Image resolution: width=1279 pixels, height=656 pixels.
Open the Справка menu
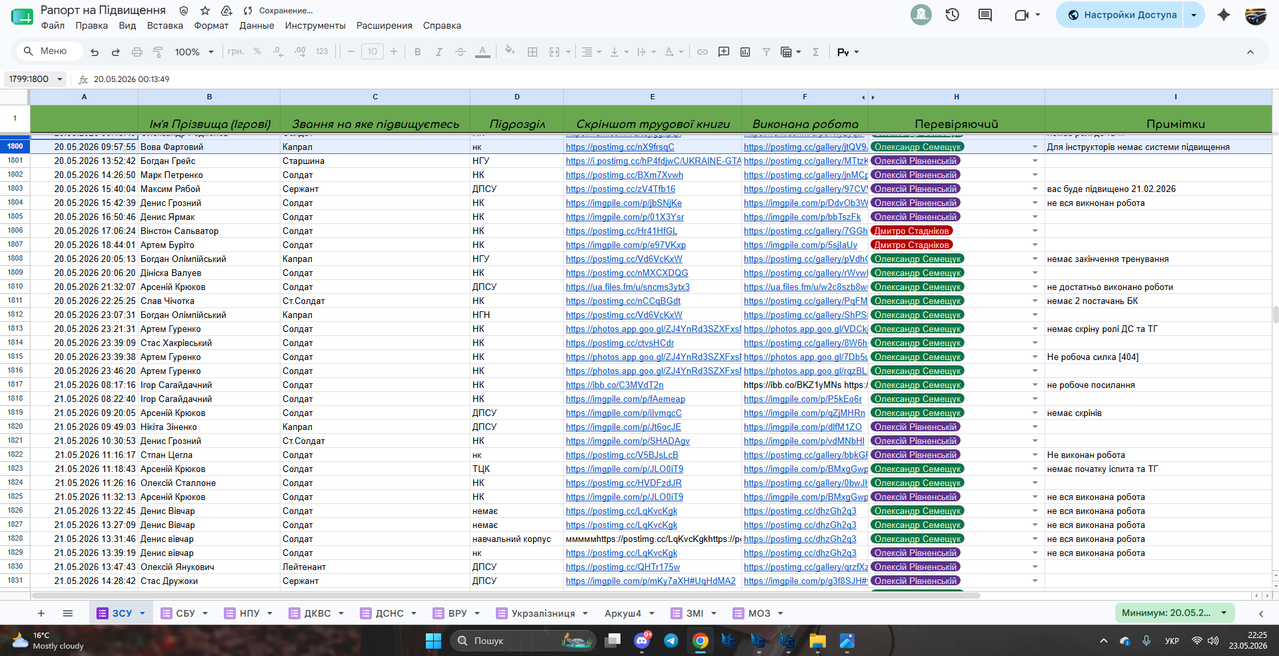click(442, 25)
